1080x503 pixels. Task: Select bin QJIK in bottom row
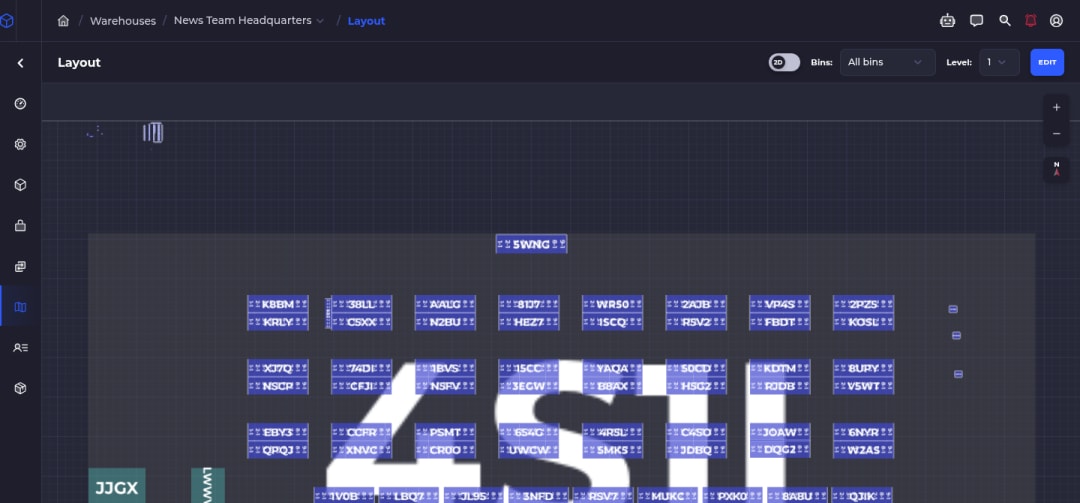pyautogui.click(x=862, y=496)
